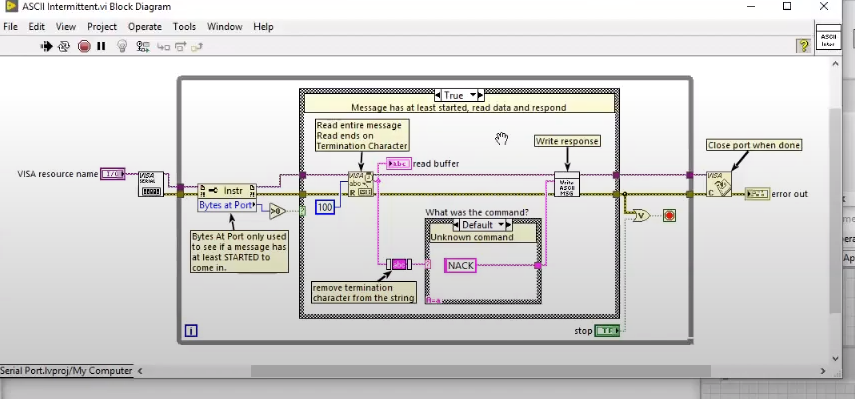855x399 pixels.
Task: Toggle Retain Wire Values button
Action: [143, 47]
